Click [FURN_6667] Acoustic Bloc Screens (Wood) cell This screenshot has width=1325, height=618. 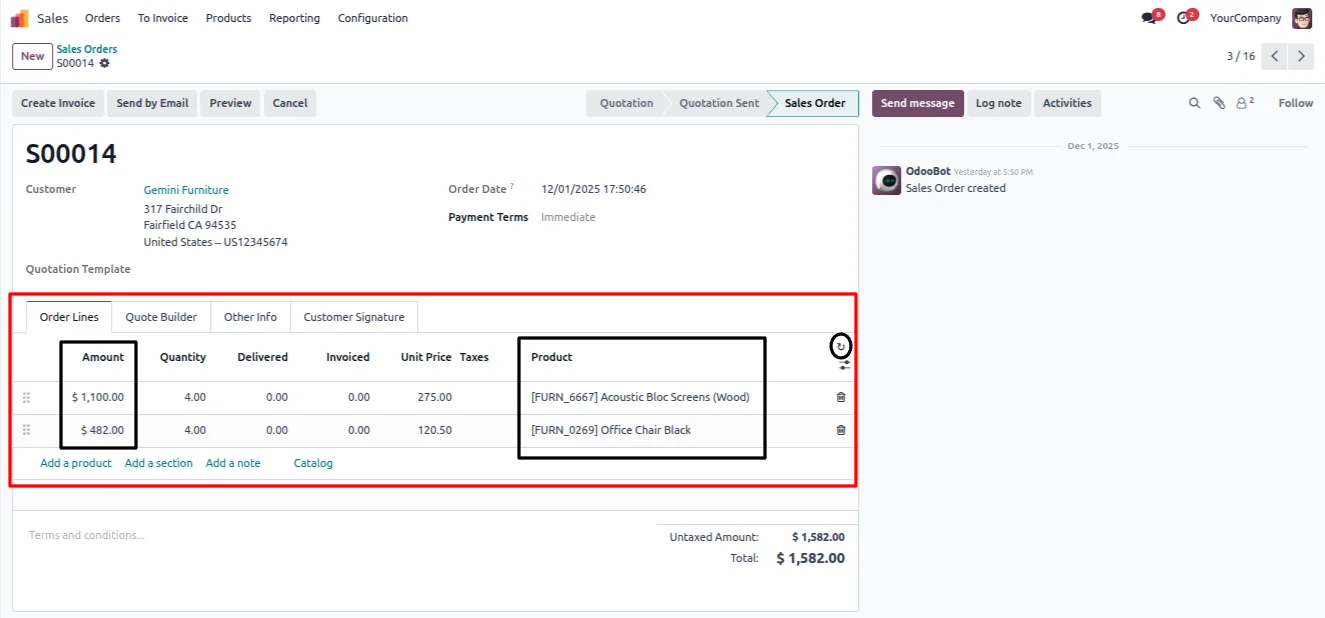coord(640,397)
